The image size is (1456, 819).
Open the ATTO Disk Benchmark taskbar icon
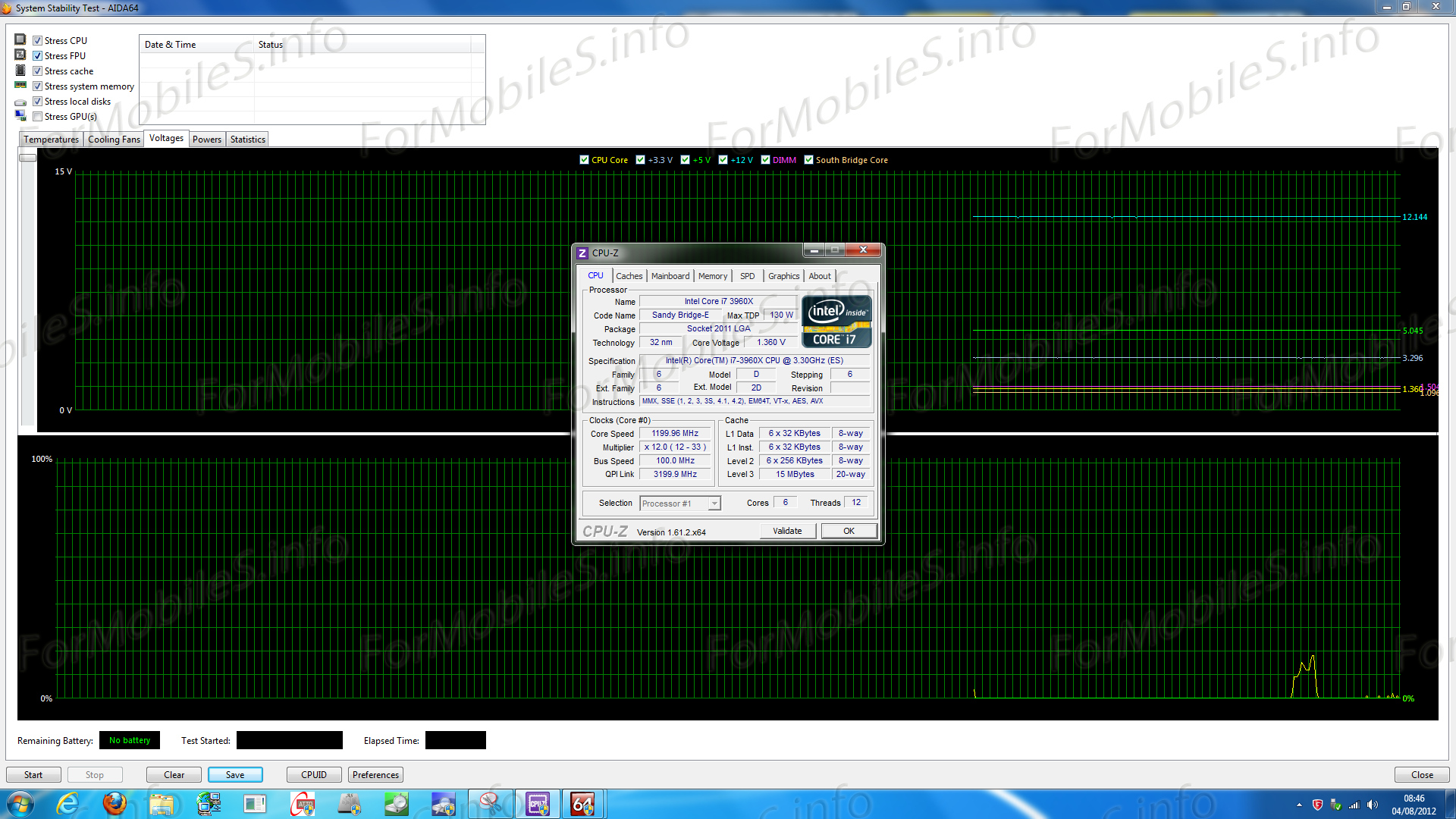[x=303, y=804]
